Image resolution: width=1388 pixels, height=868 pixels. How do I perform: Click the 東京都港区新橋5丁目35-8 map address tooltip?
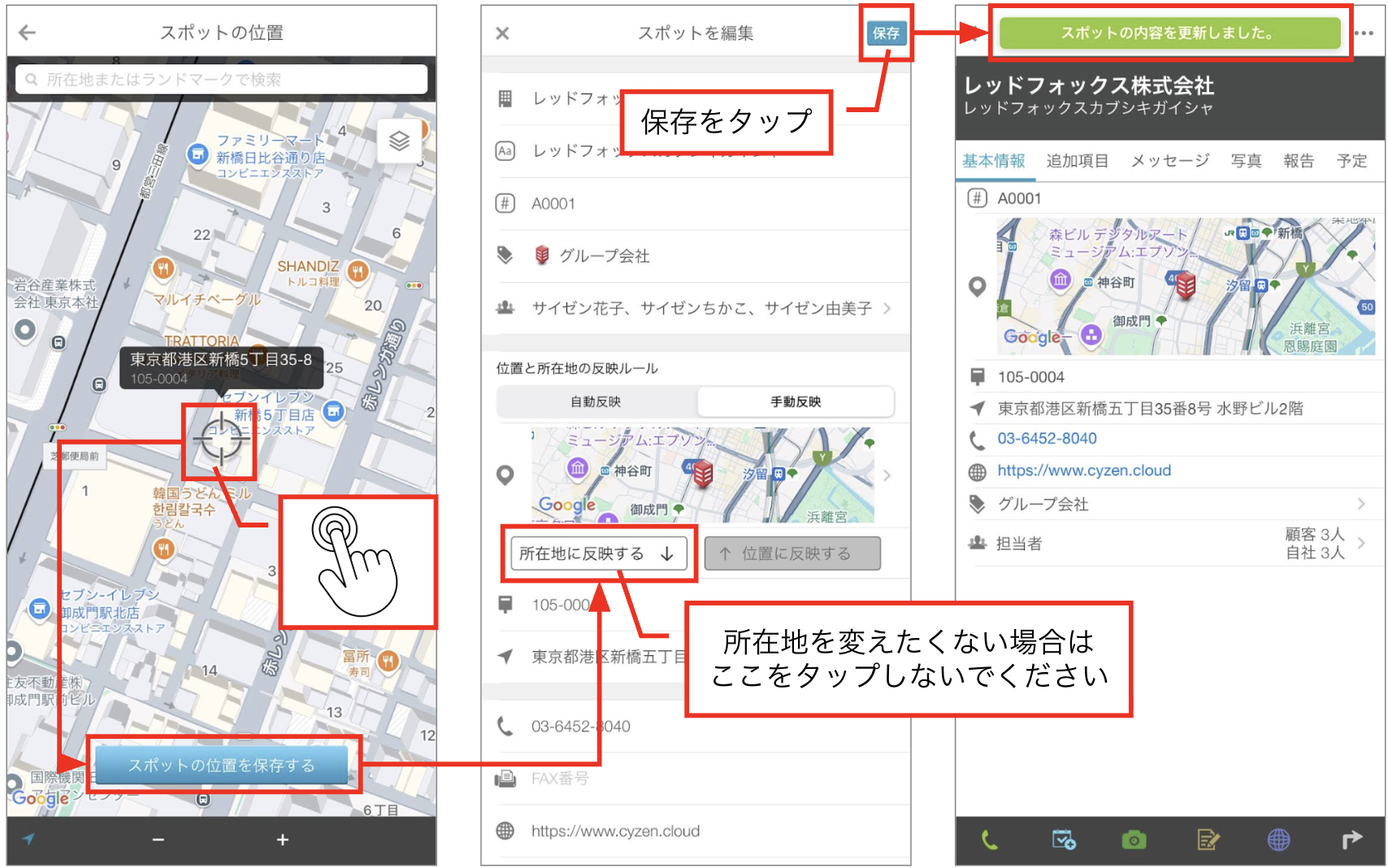coord(221,367)
